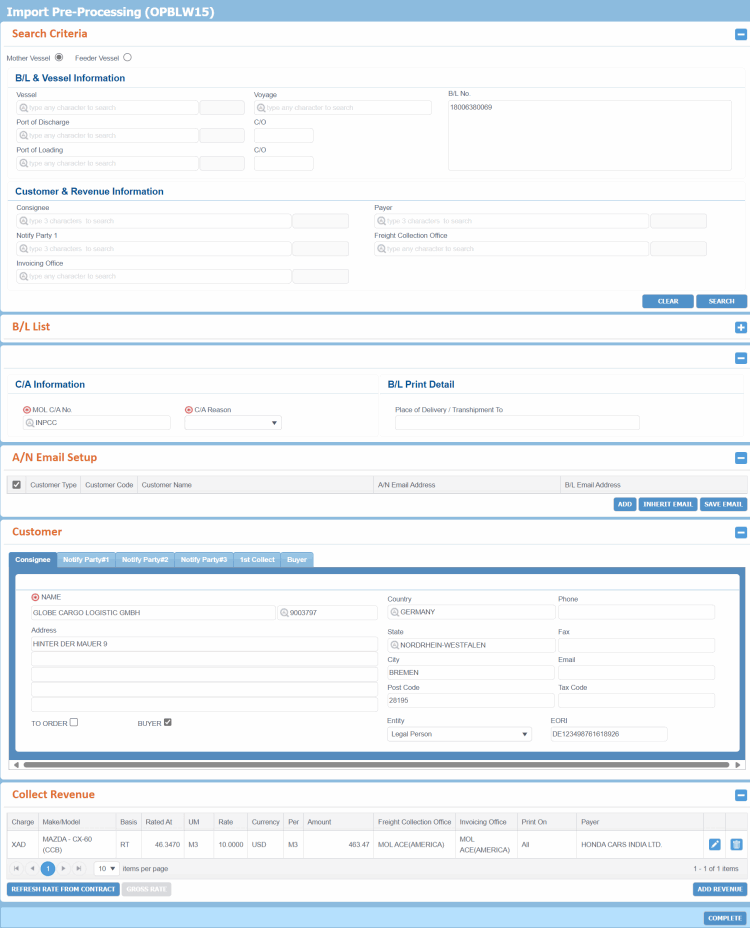Click Invoicing Office search icon

point(24,276)
